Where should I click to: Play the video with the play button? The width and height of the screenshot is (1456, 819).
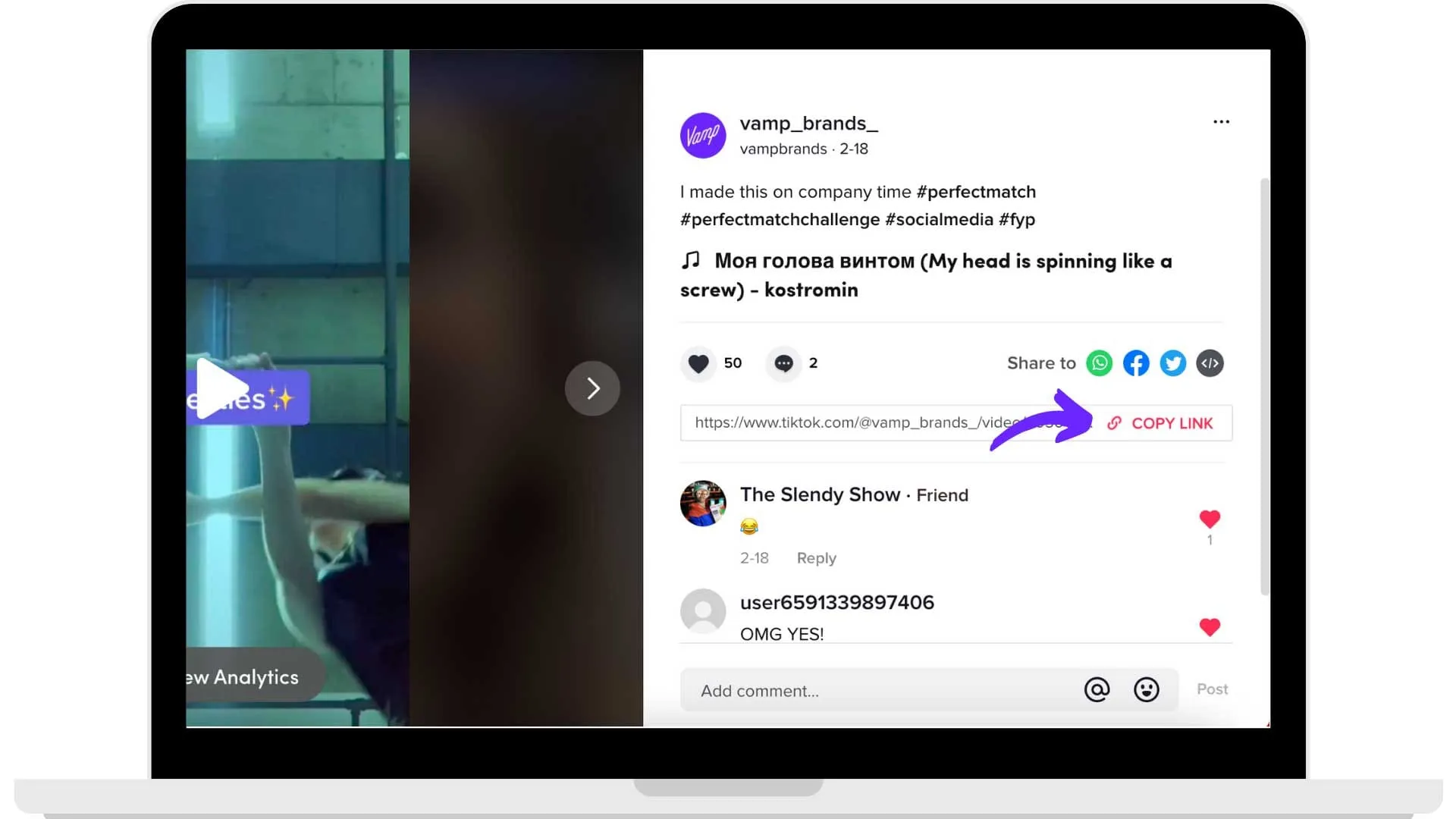[223, 388]
